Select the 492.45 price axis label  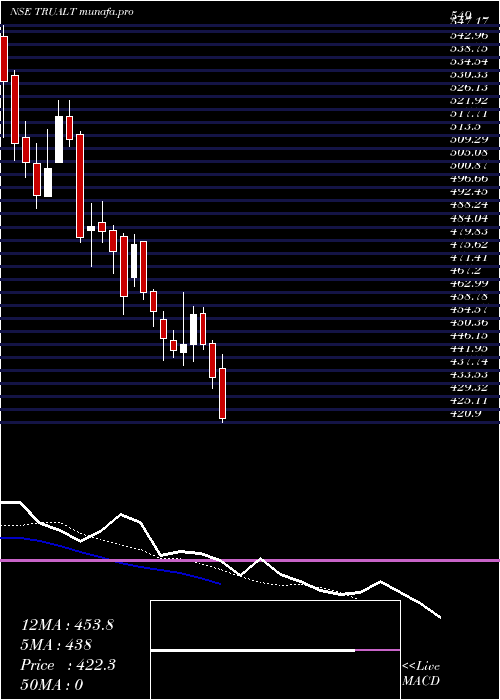pos(469,192)
